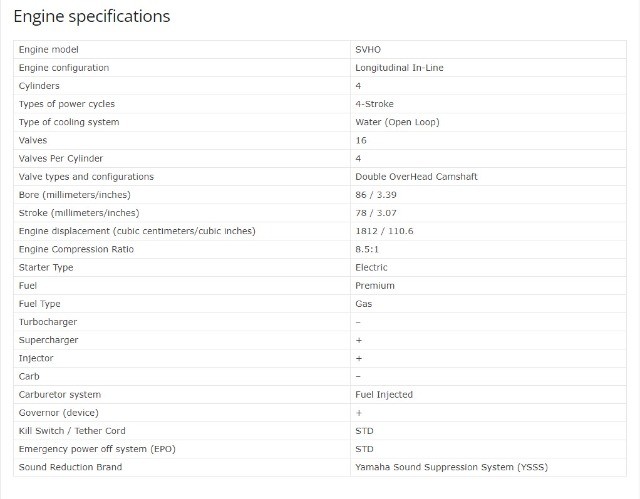Screen dimensions: 640x499
Task: Select the Yamaha Sound Suppression System value
Action: click(451, 467)
